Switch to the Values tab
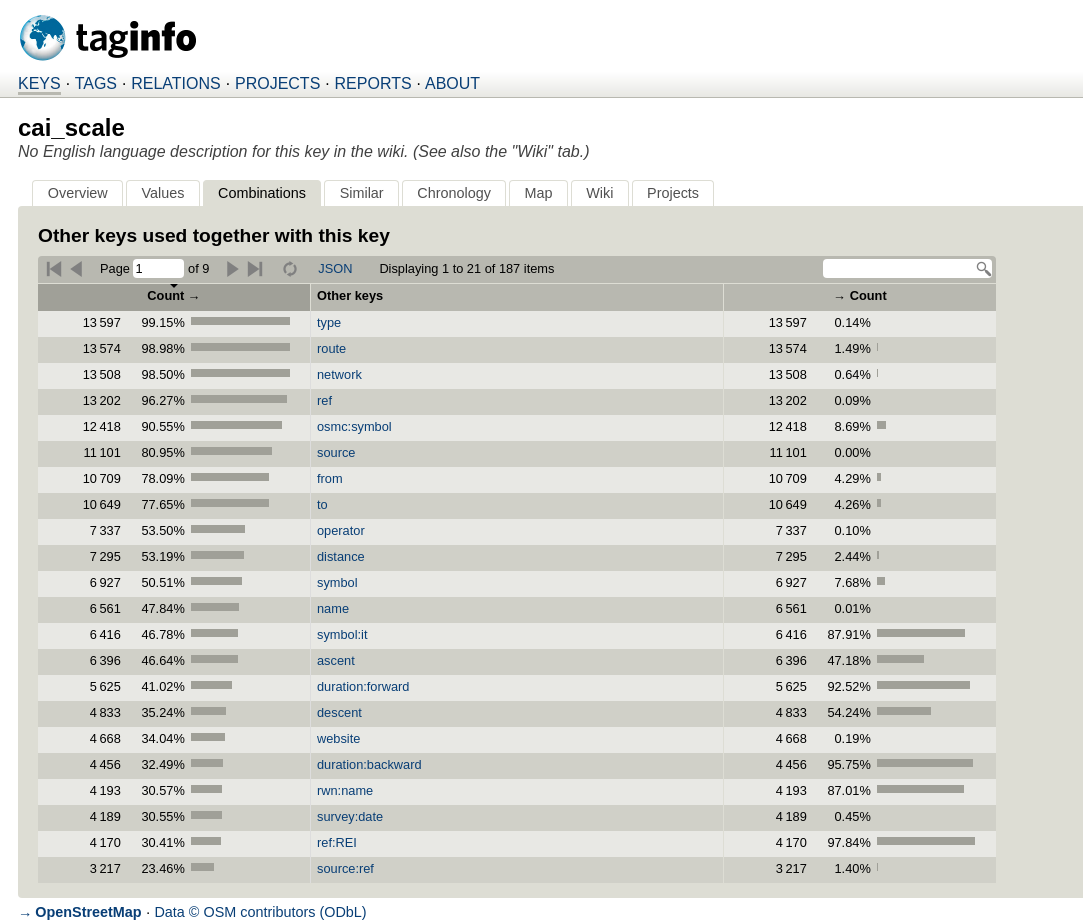 coord(162,193)
